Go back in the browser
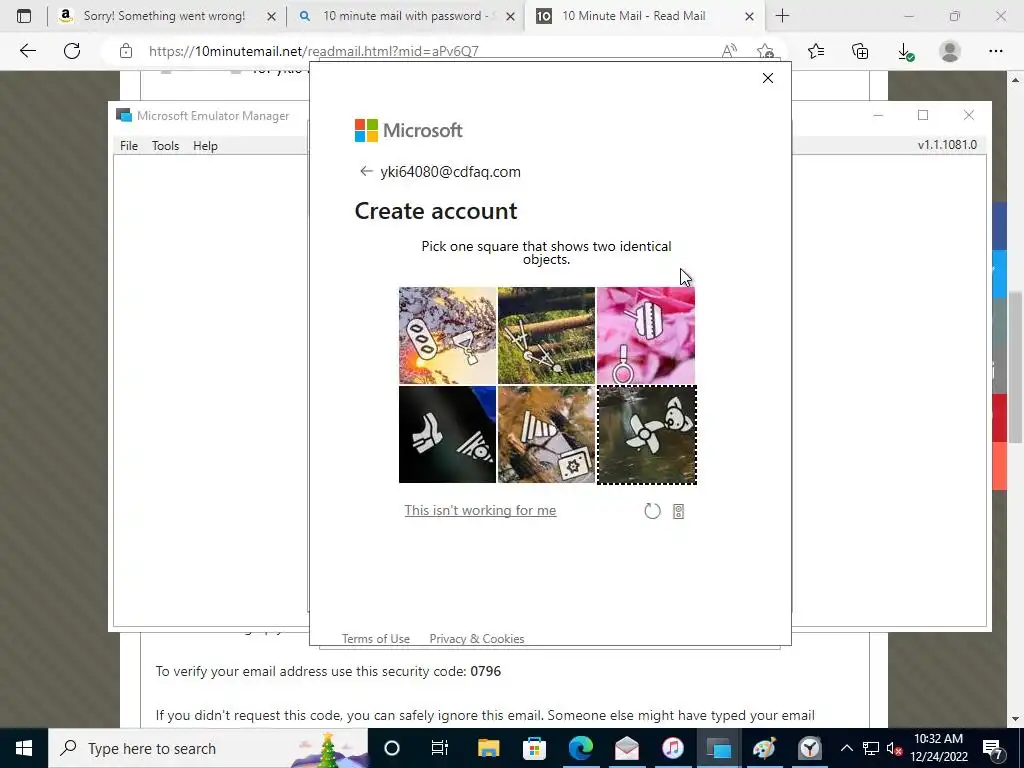 click(27, 50)
